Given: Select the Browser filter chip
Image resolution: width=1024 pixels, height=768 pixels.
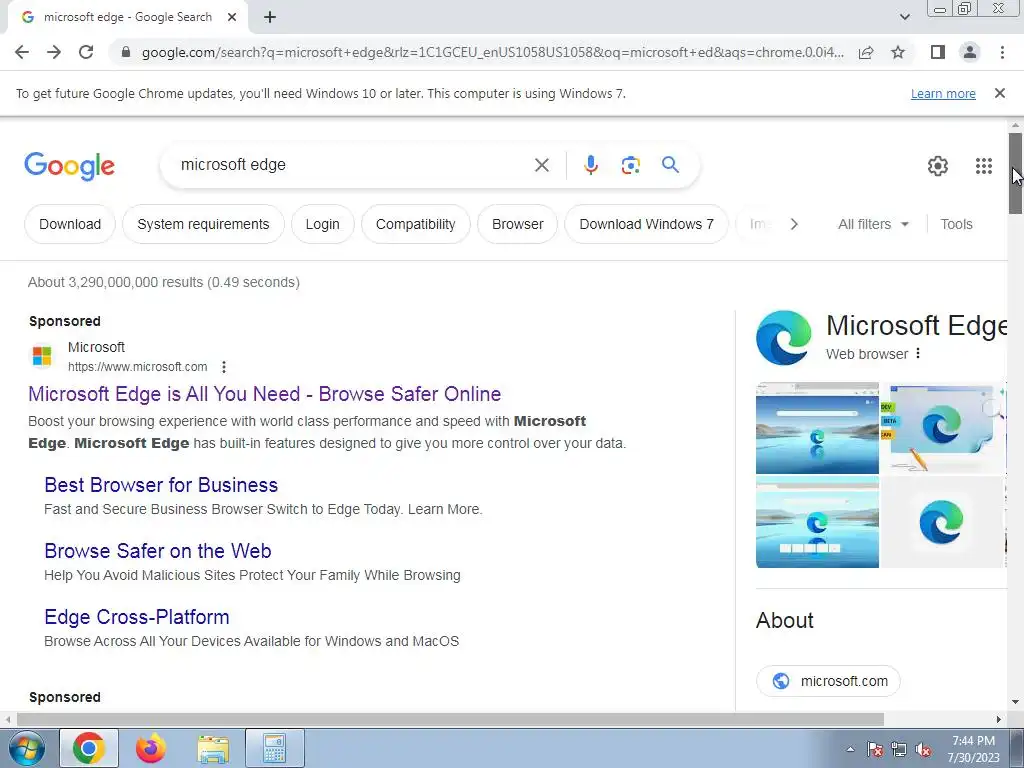Looking at the screenshot, I should [x=517, y=224].
